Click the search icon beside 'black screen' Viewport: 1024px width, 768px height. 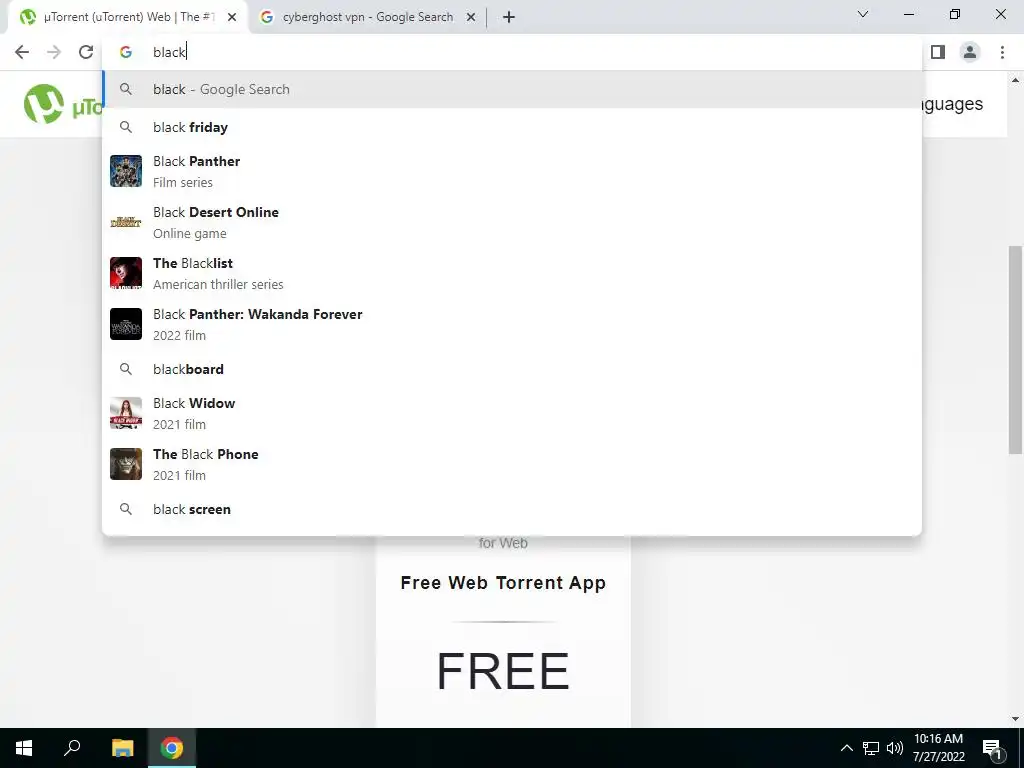point(126,509)
